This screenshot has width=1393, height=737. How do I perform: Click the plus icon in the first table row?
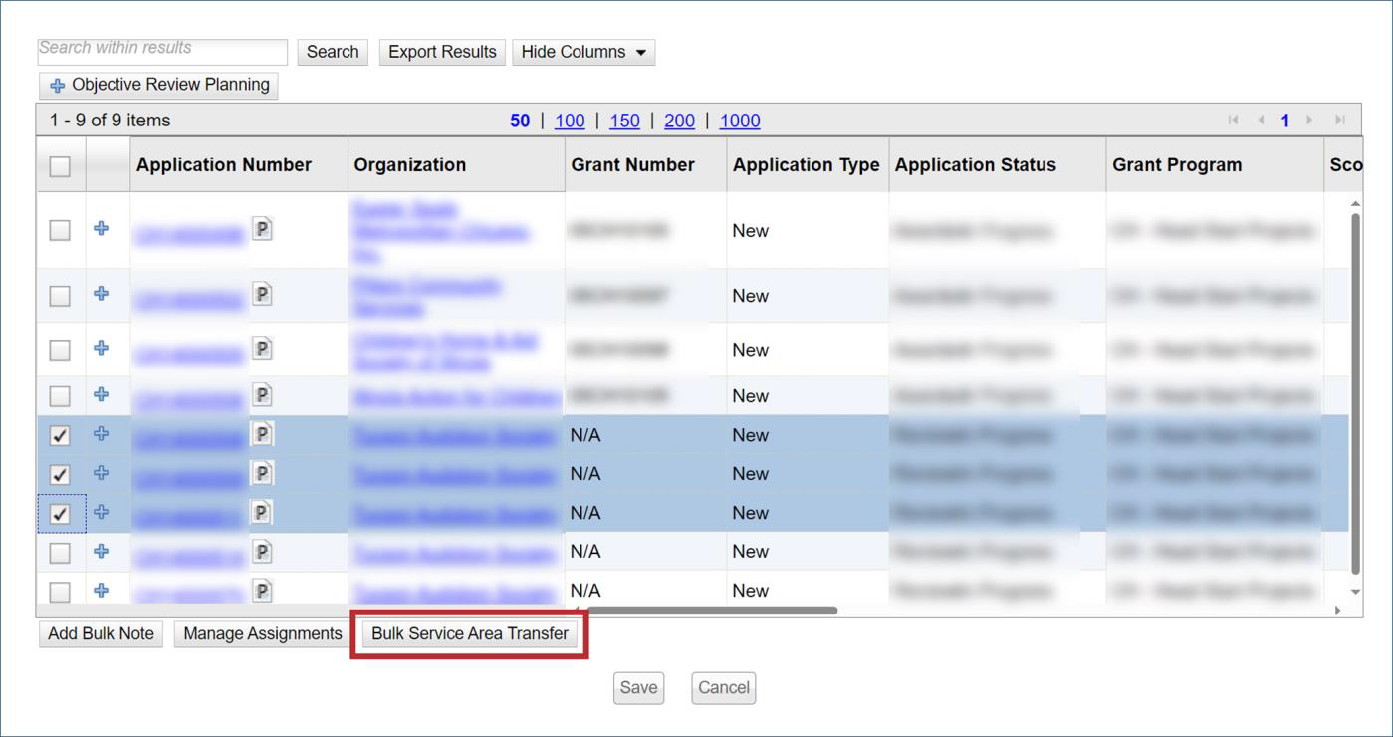[x=101, y=229]
